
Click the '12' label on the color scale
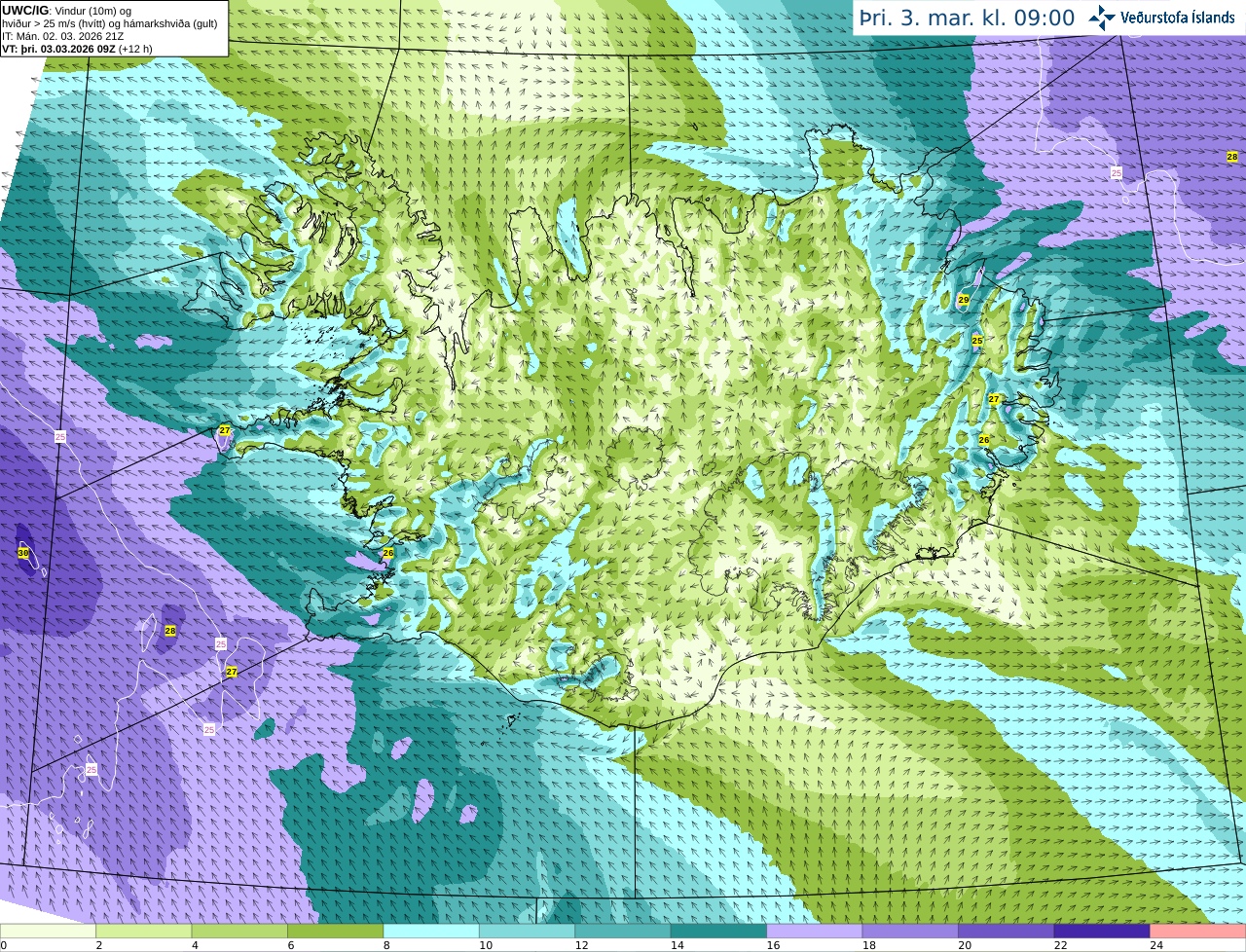point(581,945)
